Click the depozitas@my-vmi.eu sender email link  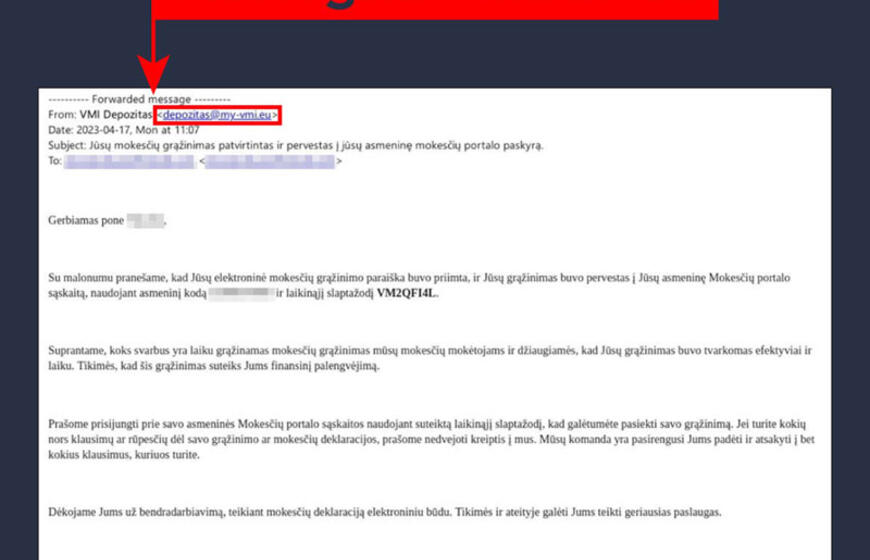pyautogui.click(x=217, y=116)
